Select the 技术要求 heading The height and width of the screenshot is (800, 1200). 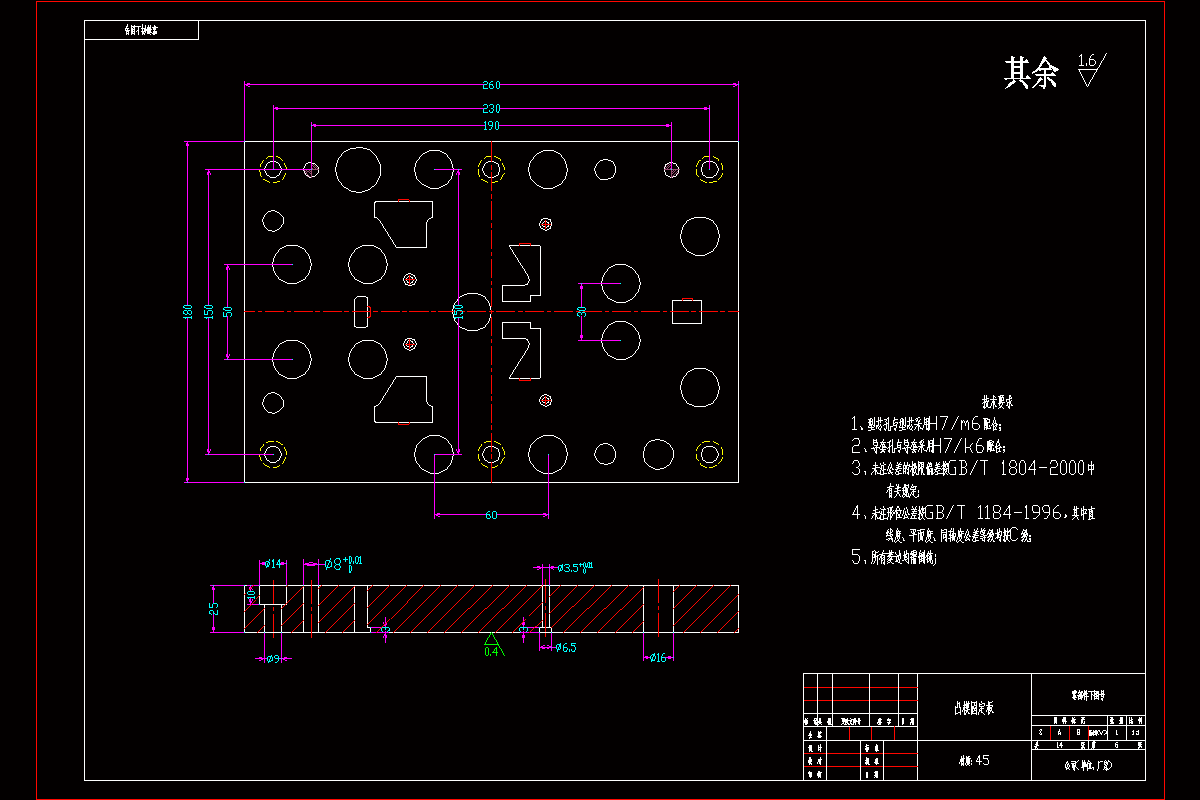(998, 402)
